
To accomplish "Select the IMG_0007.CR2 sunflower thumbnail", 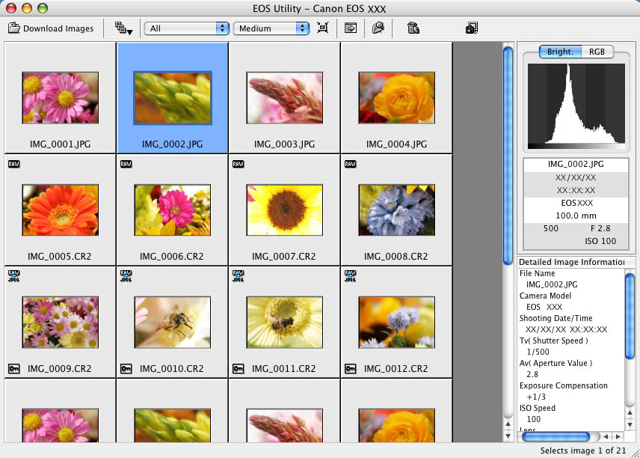I will click(x=284, y=210).
